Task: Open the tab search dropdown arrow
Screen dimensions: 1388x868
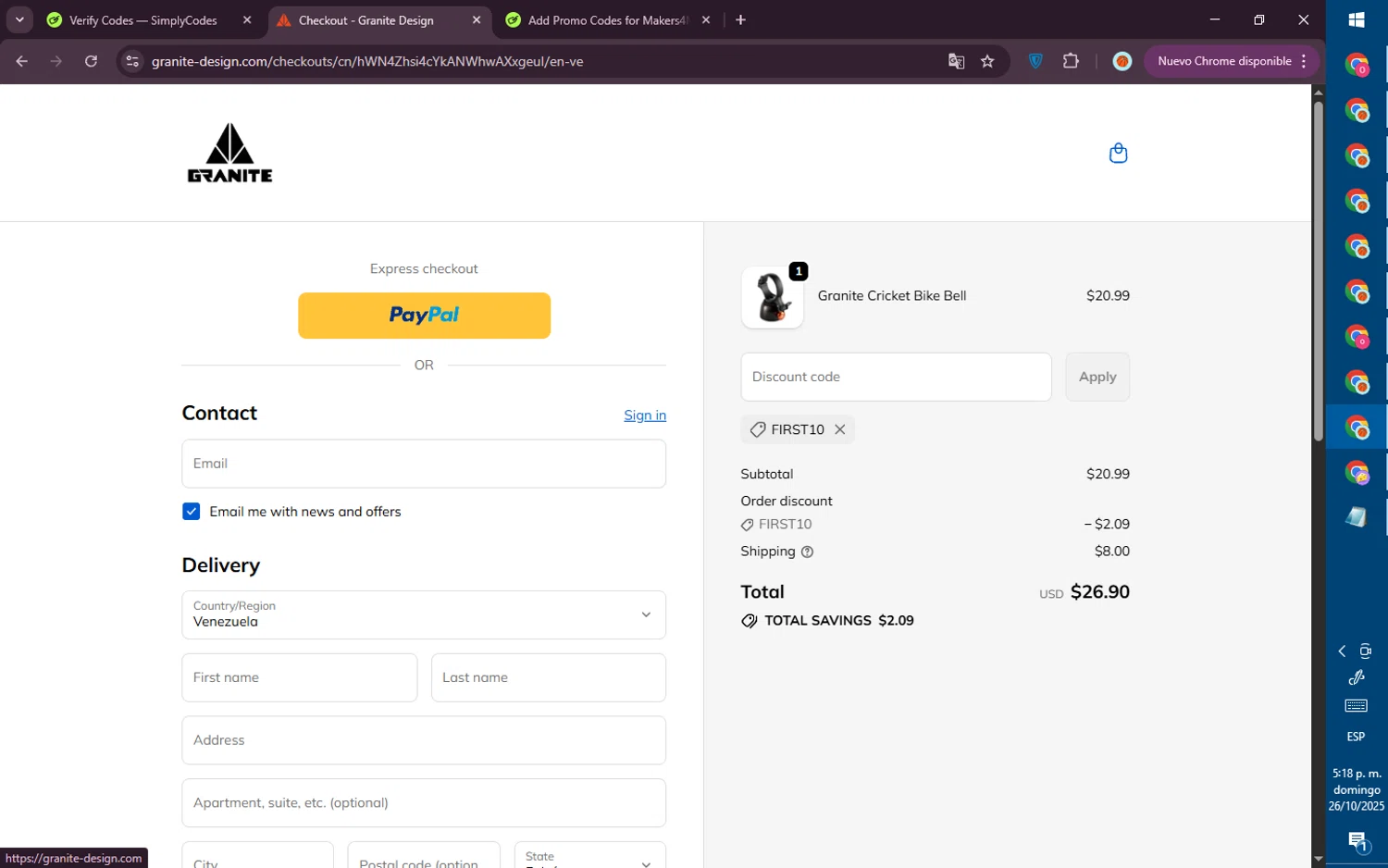Action: tap(19, 20)
